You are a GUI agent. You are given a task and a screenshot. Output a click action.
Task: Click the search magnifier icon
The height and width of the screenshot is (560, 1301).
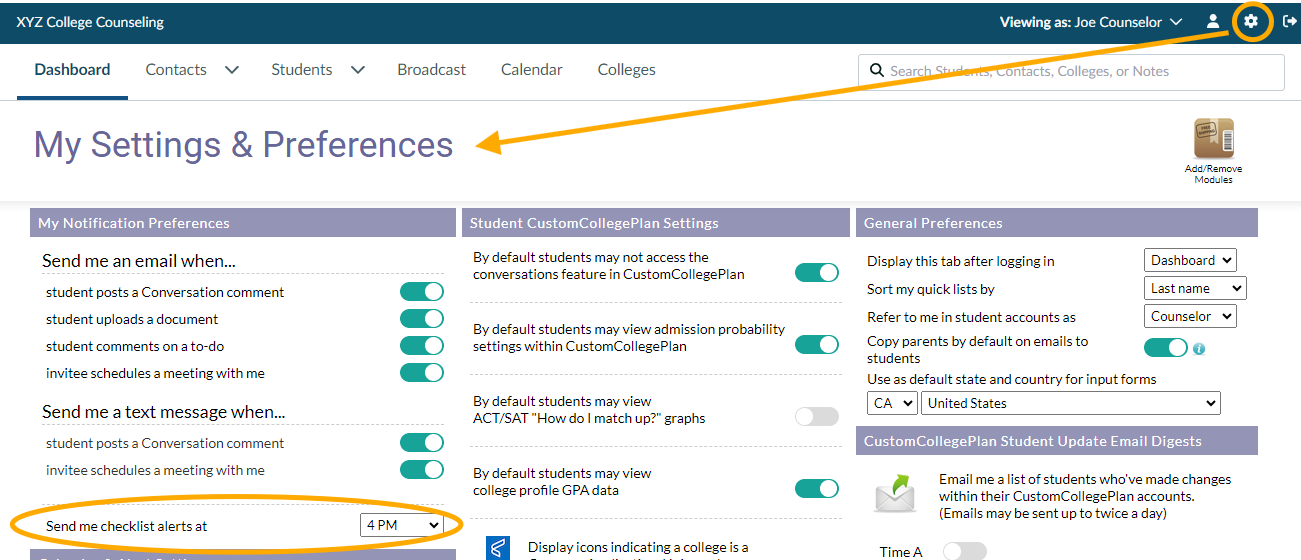(877, 71)
